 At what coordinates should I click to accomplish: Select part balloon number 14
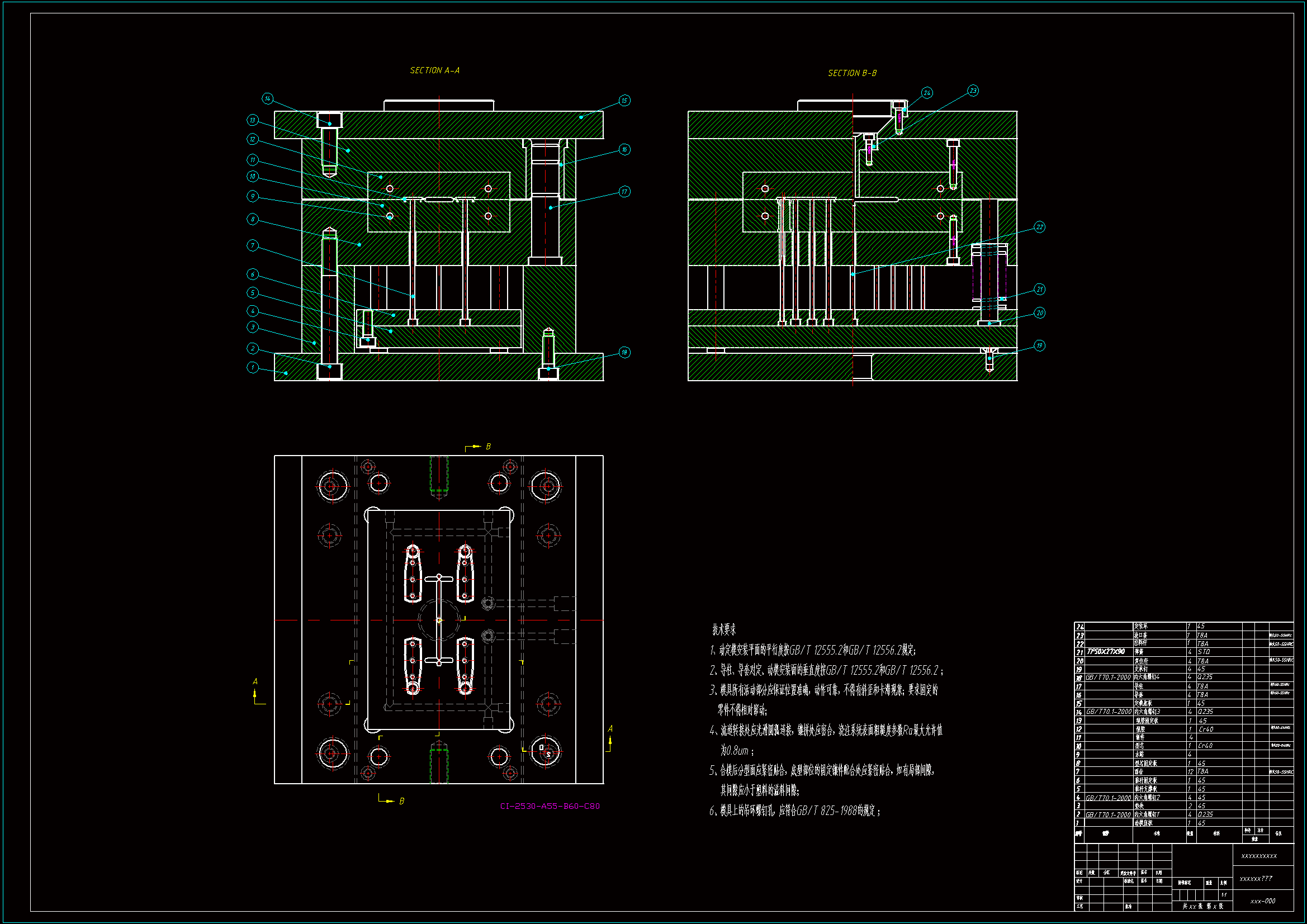(x=268, y=98)
